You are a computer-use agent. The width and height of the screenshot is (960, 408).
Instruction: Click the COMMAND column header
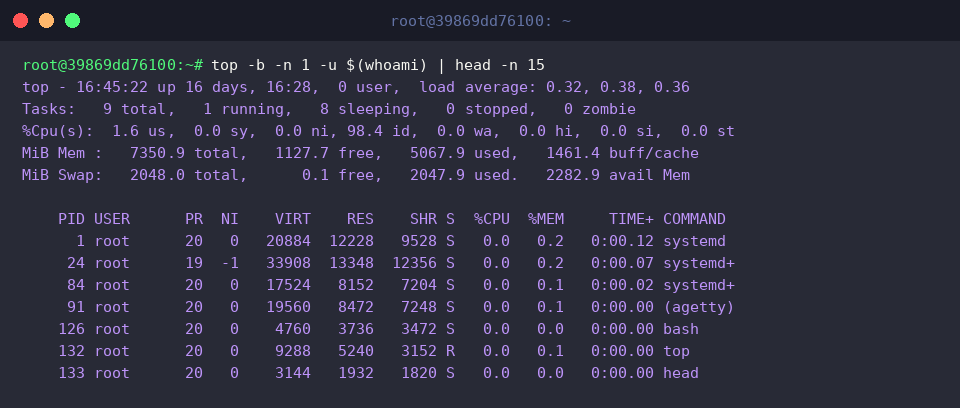(694, 219)
